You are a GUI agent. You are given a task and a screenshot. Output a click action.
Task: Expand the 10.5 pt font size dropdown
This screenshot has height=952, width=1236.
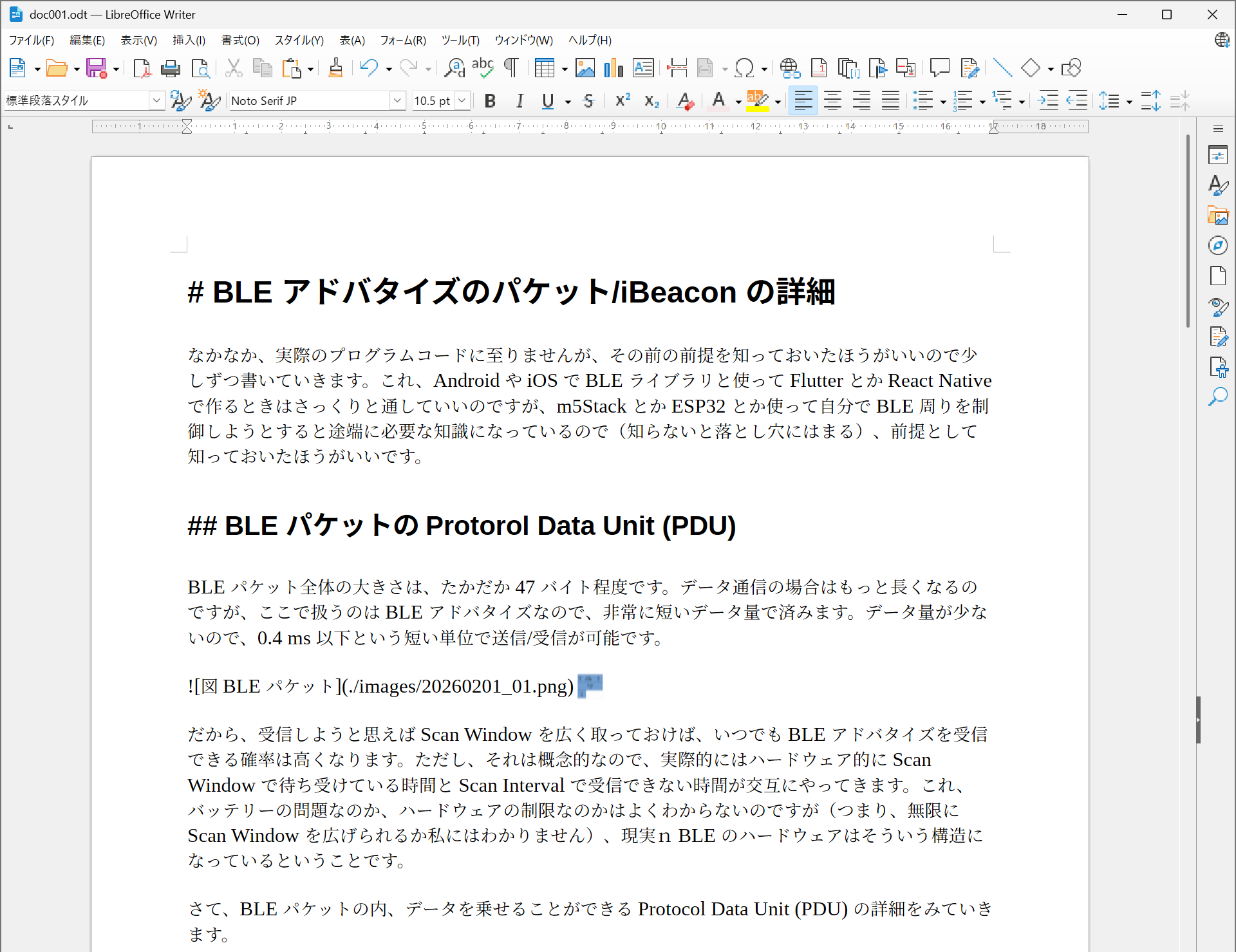[x=462, y=100]
